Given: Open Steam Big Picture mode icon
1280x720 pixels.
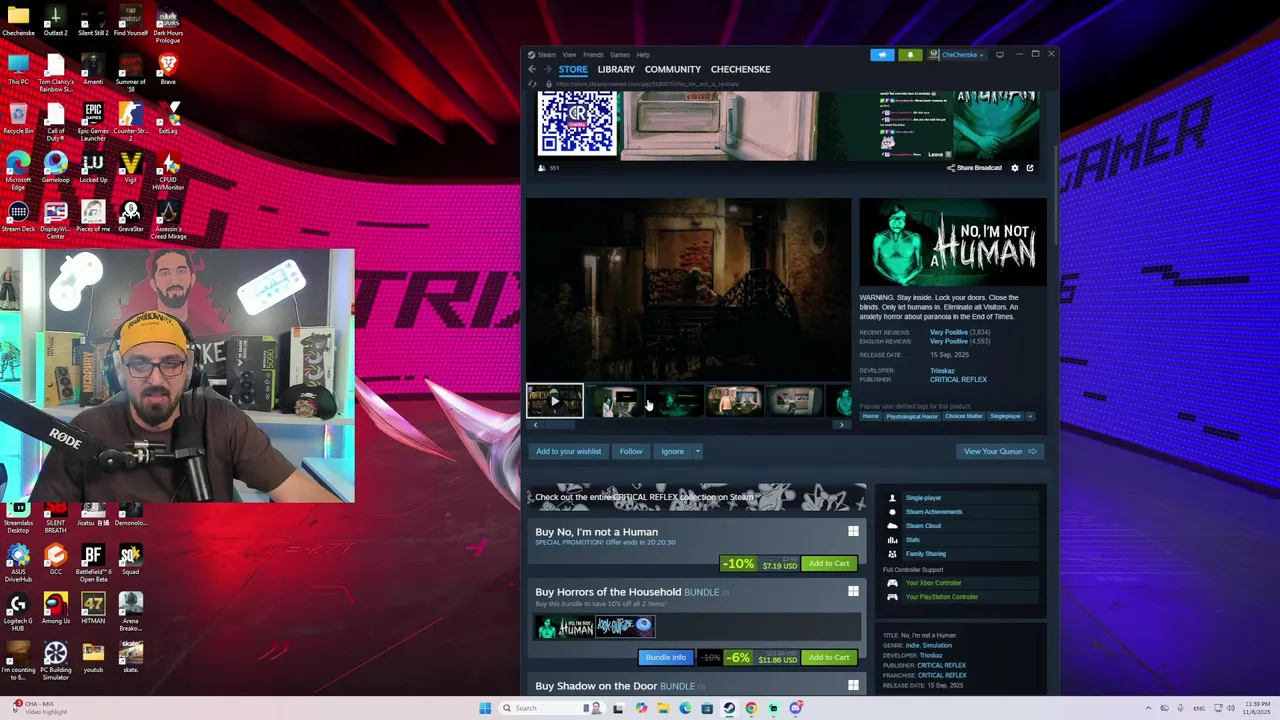Looking at the screenshot, I should point(1000,55).
